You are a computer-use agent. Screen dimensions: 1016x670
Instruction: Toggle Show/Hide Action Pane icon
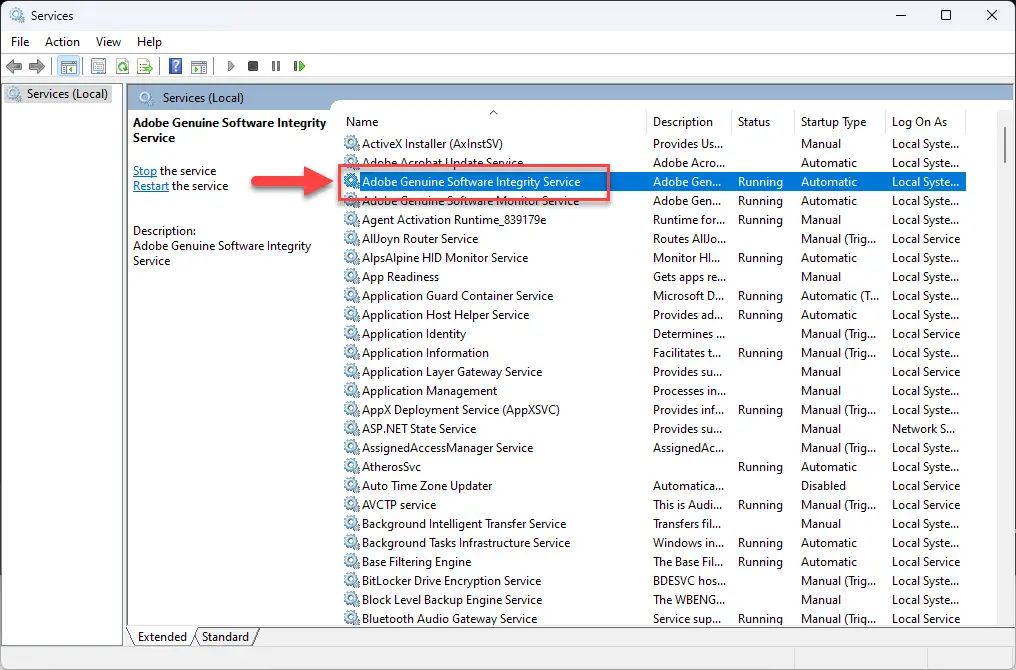199,66
